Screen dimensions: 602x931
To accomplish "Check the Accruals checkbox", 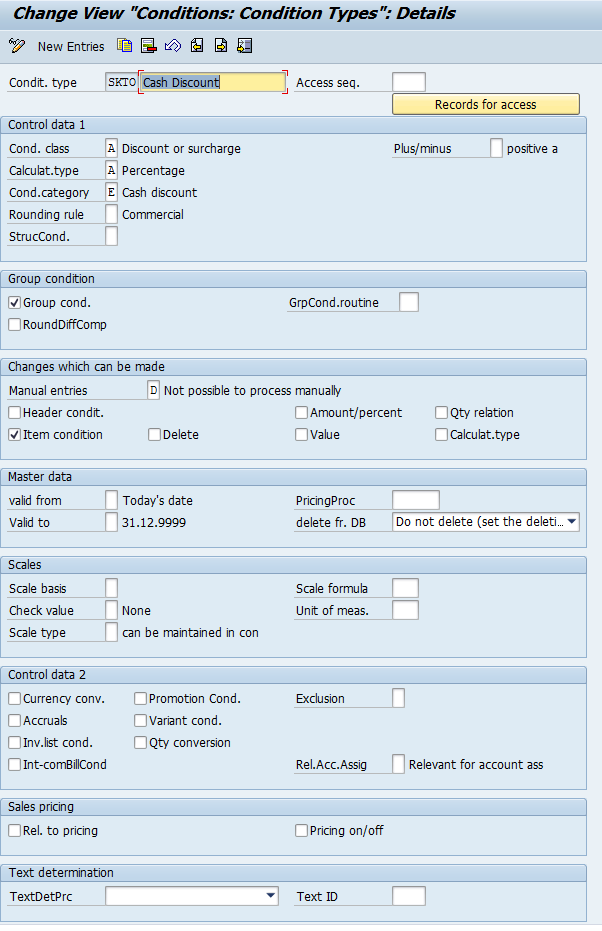I will point(15,721).
